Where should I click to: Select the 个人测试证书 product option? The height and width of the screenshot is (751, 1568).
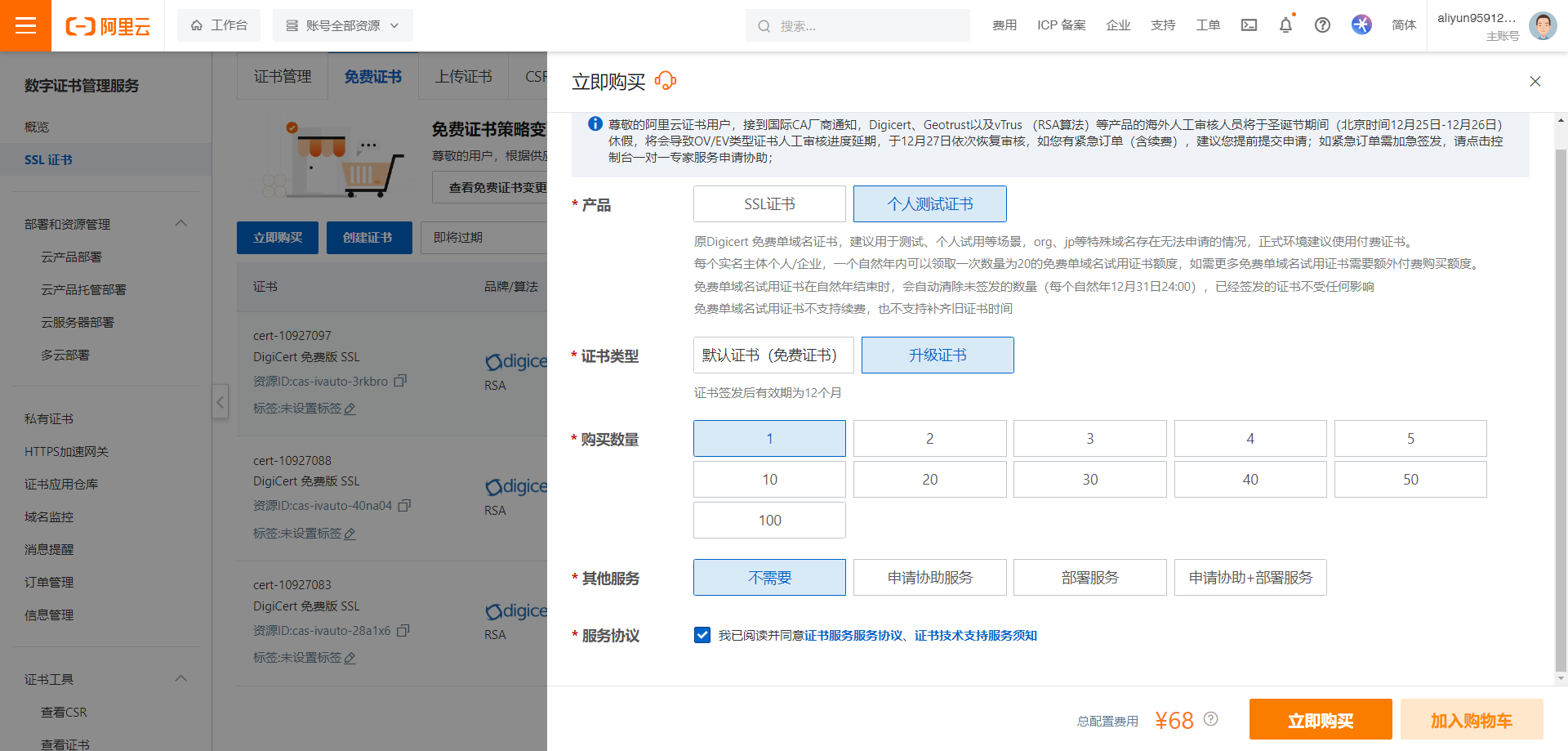930,203
